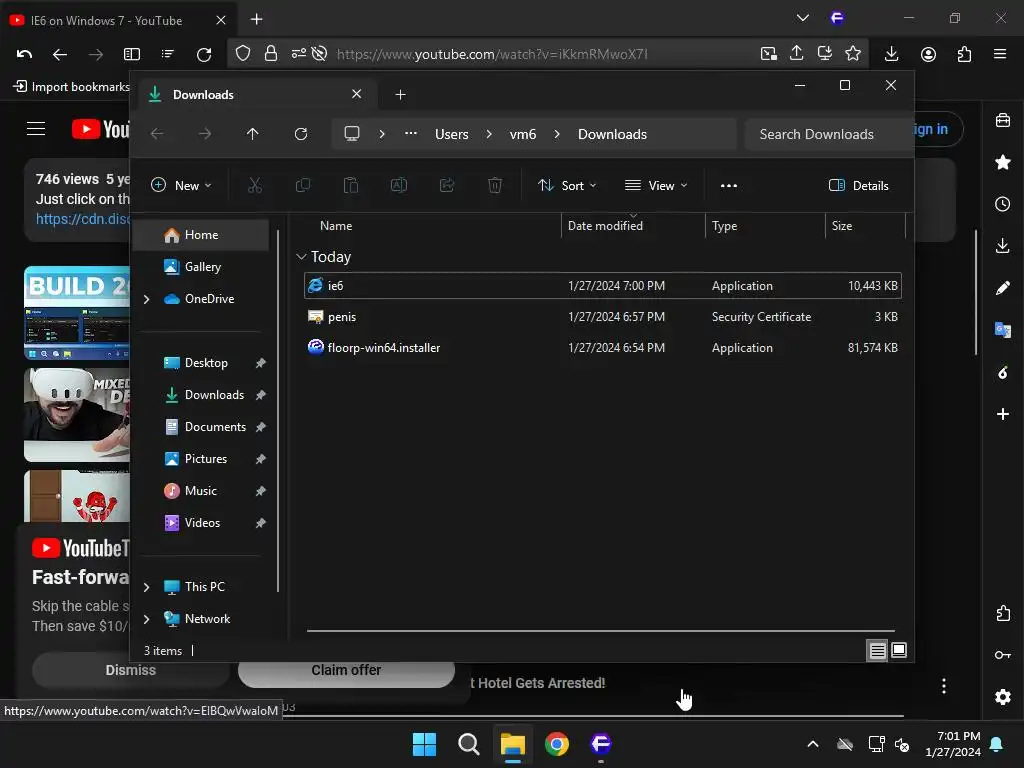Open hidden breadcrumb ellipsis in address bar
Viewport: 1024px width, 768px height.
tap(411, 133)
